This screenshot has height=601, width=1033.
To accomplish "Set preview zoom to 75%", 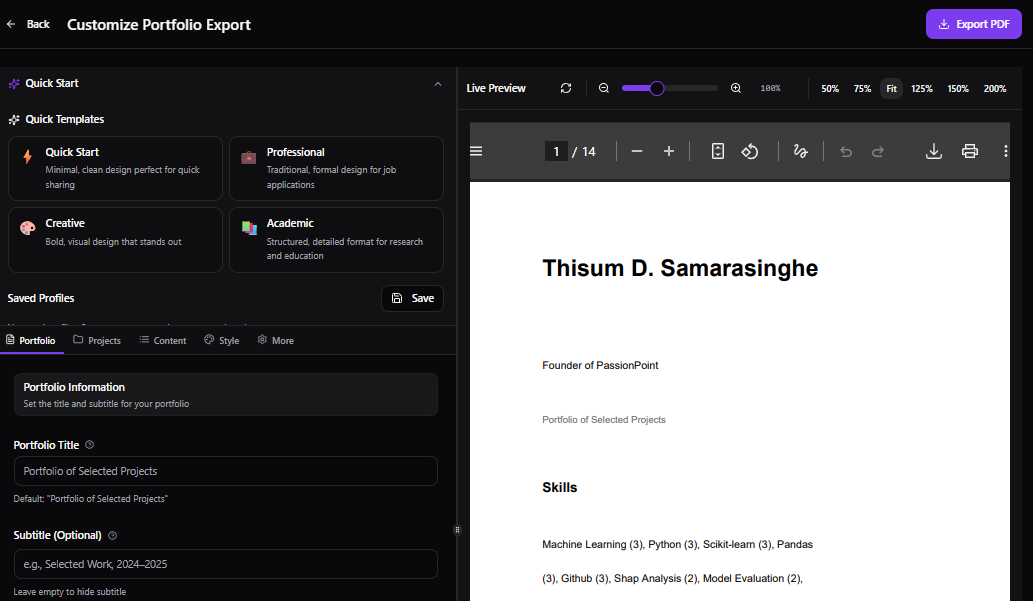I will 862,88.
